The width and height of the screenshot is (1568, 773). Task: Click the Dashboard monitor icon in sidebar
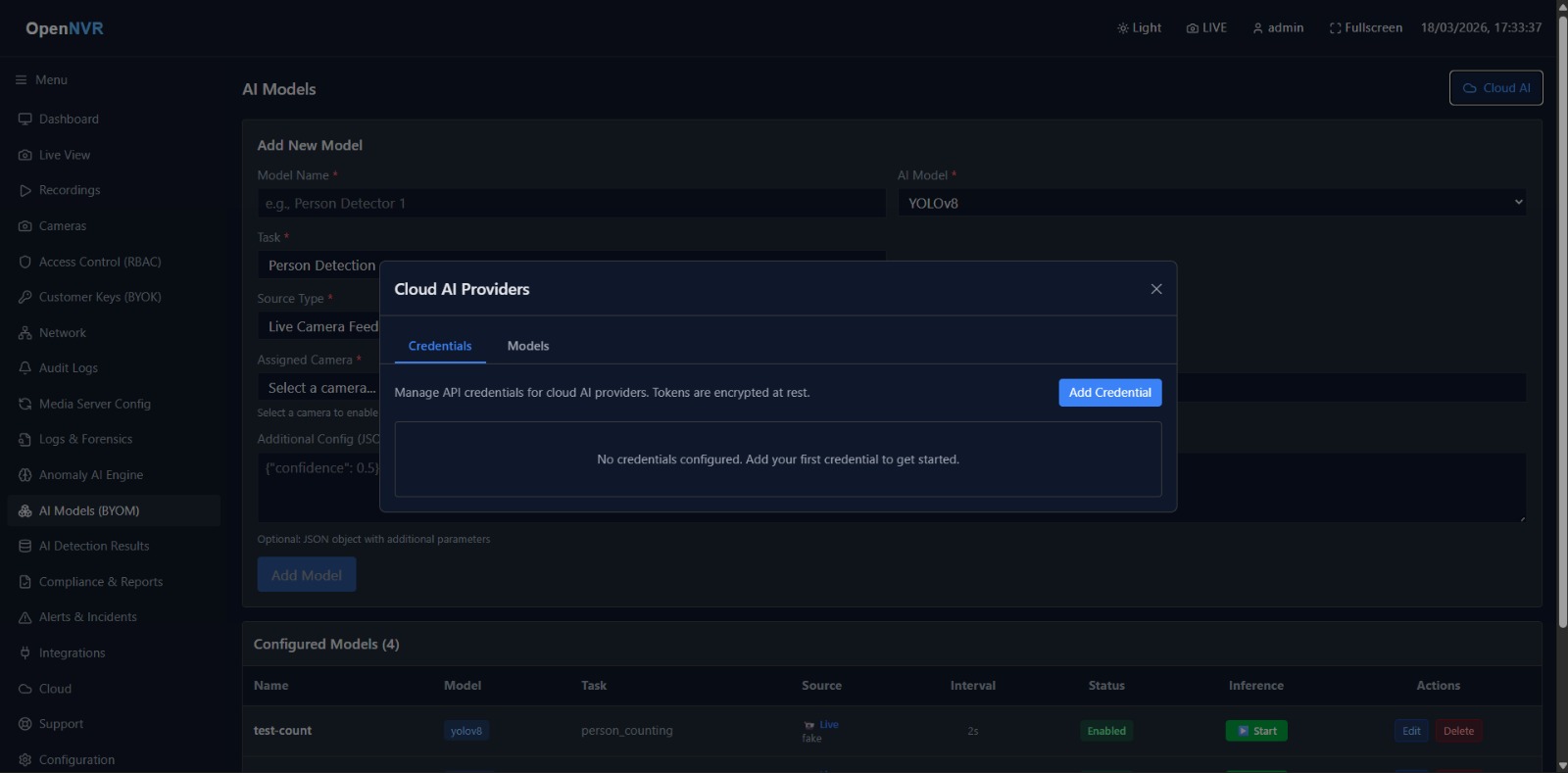click(x=25, y=120)
